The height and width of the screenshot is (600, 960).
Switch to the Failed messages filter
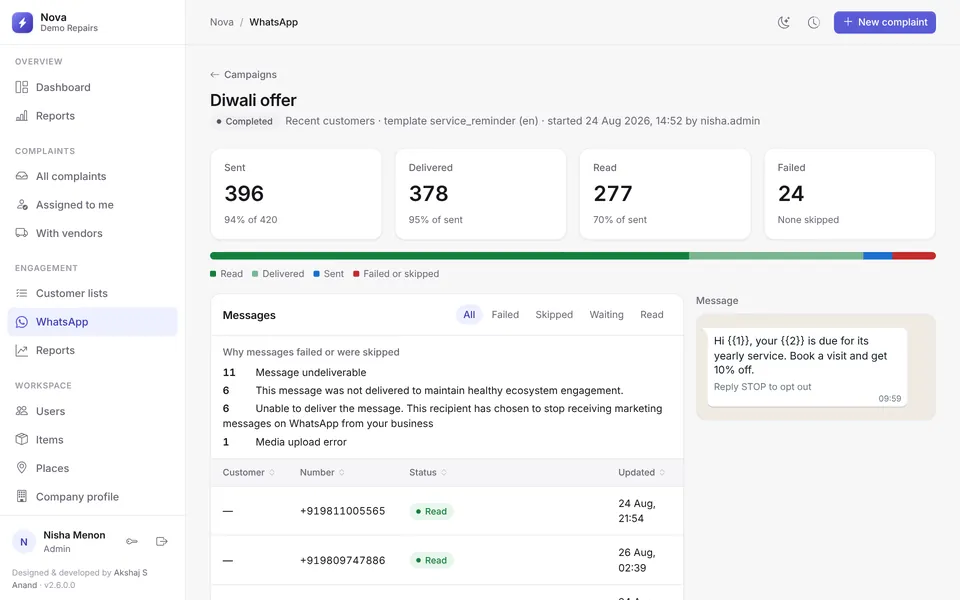(505, 315)
